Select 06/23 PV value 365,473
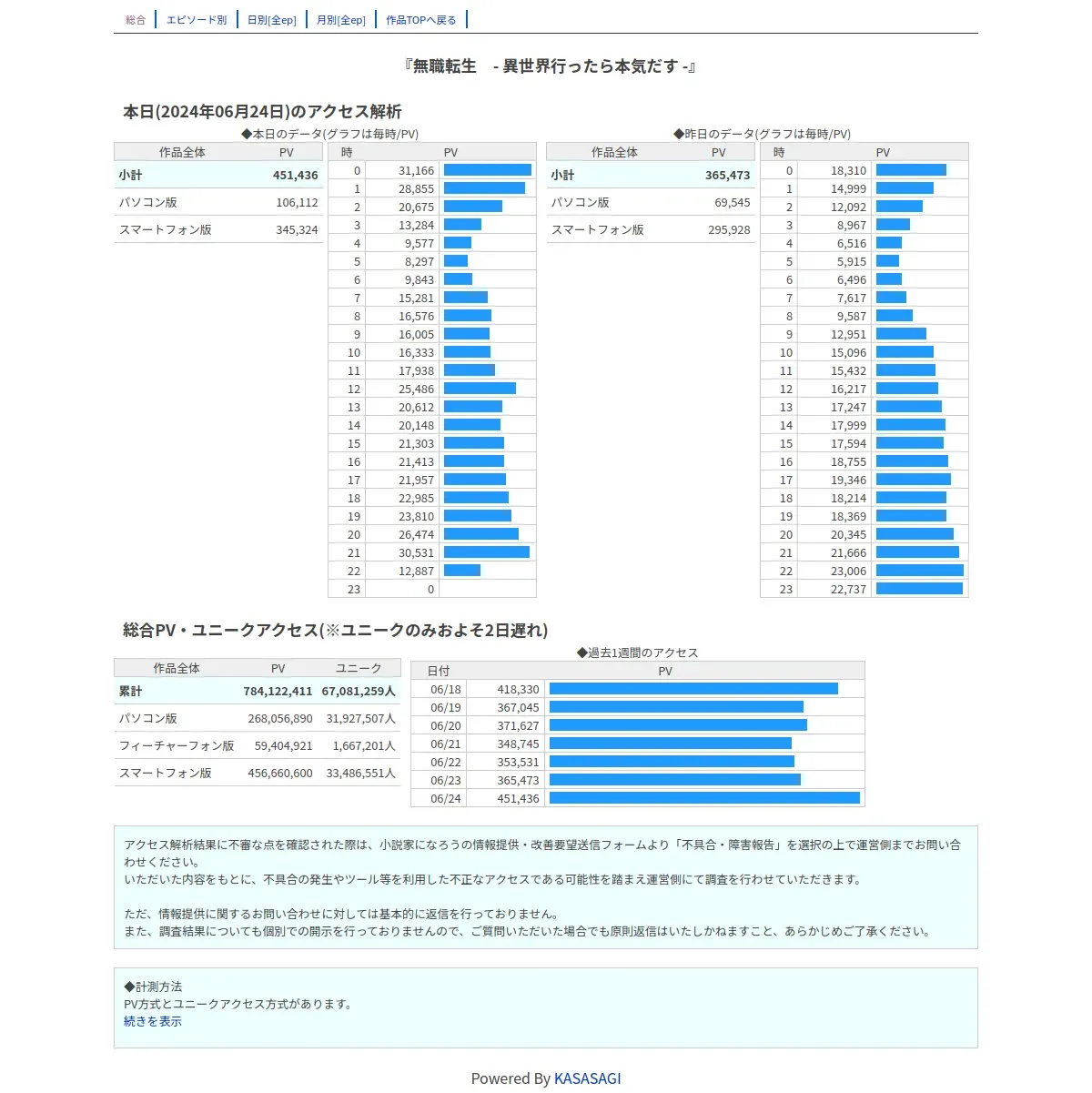 [x=519, y=780]
